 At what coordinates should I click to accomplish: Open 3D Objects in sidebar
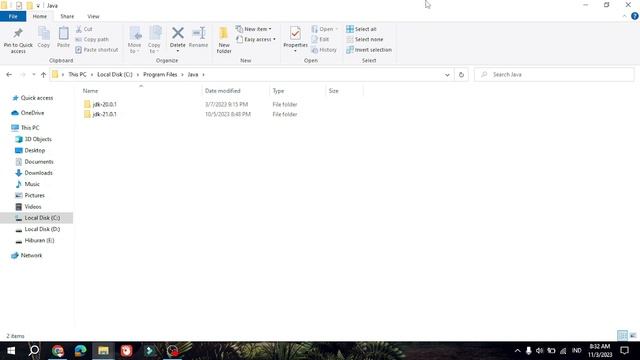[x=34, y=139]
